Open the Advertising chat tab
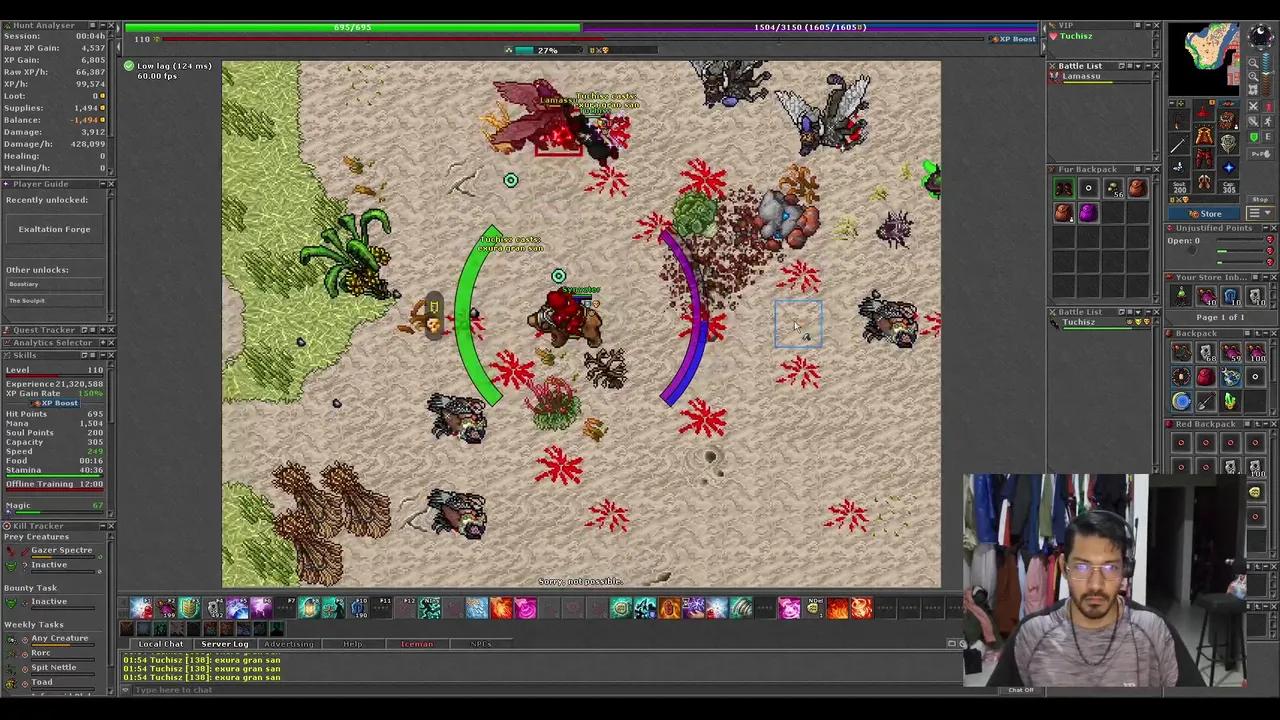Image resolution: width=1280 pixels, height=720 pixels. tap(288, 644)
